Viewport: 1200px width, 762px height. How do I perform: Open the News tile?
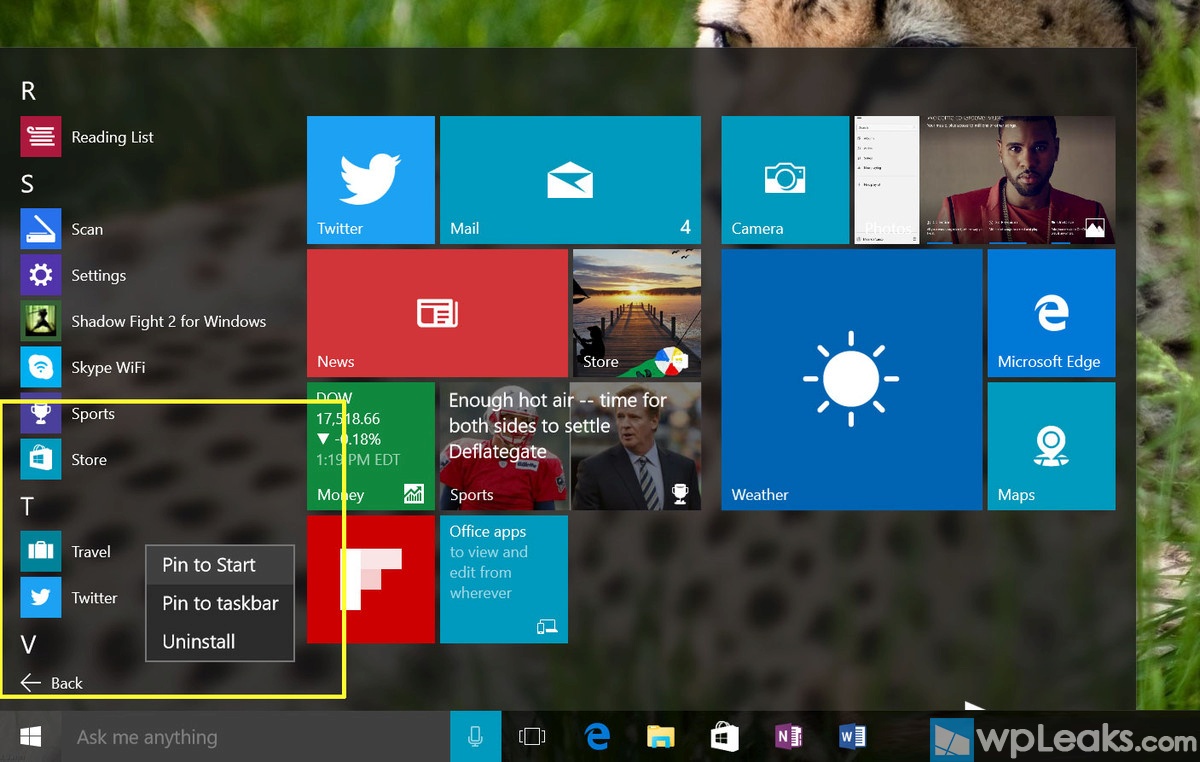coord(437,313)
